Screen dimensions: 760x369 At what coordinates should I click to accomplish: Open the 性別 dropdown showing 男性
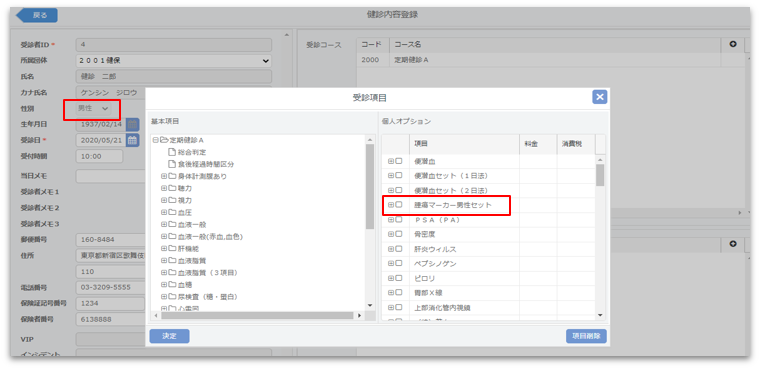coord(93,109)
